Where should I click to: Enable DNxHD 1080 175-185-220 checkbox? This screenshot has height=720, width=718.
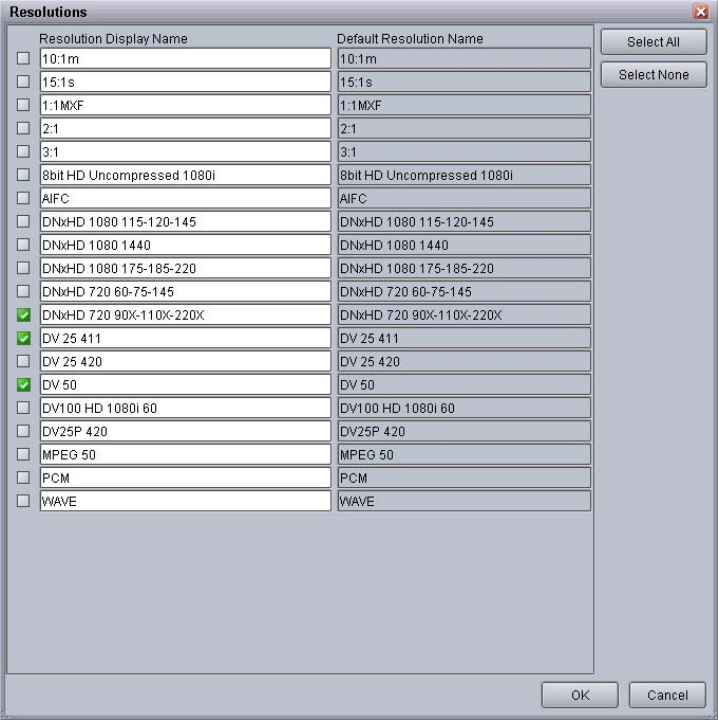tap(23, 268)
